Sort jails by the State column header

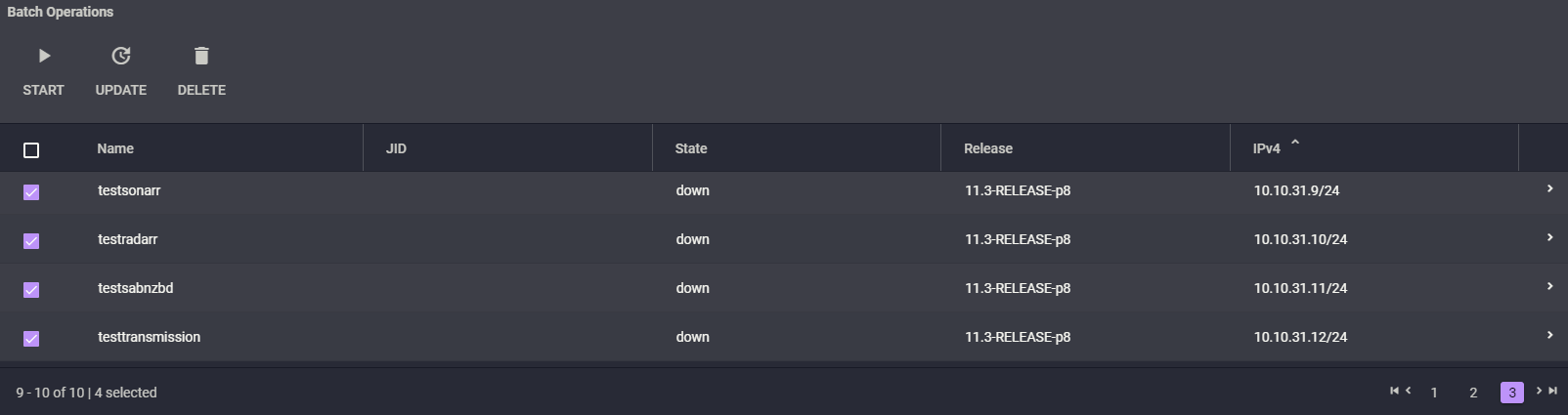[691, 148]
